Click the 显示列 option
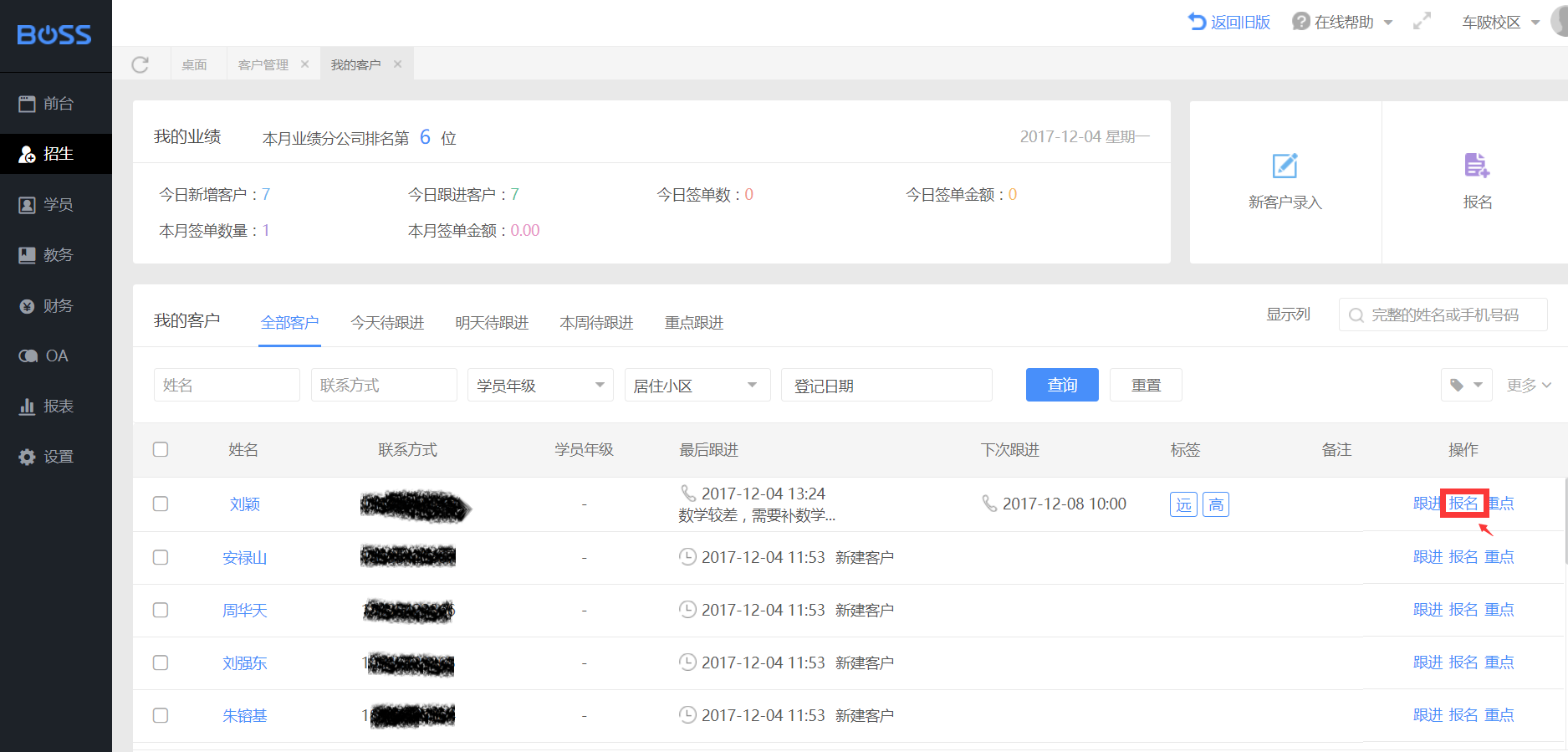Screen dimensions: 1568x752 (x=1288, y=315)
